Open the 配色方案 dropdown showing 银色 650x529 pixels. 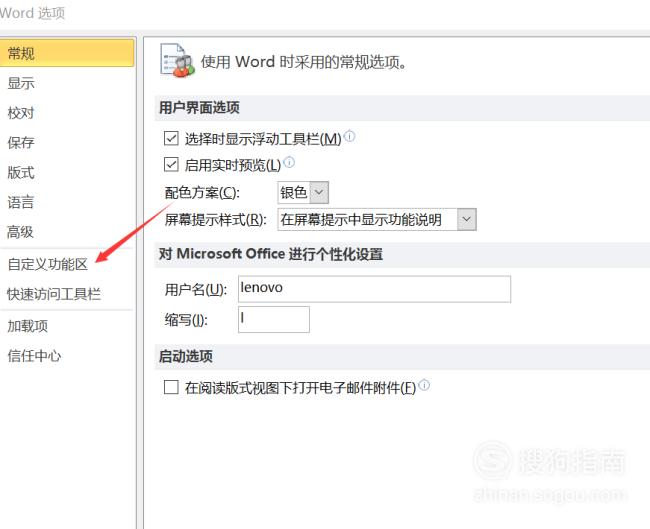click(x=303, y=192)
